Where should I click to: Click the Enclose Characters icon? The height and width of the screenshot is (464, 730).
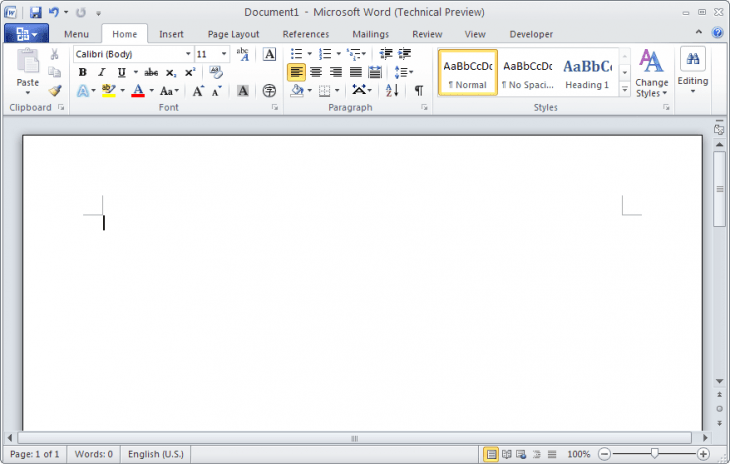click(269, 91)
